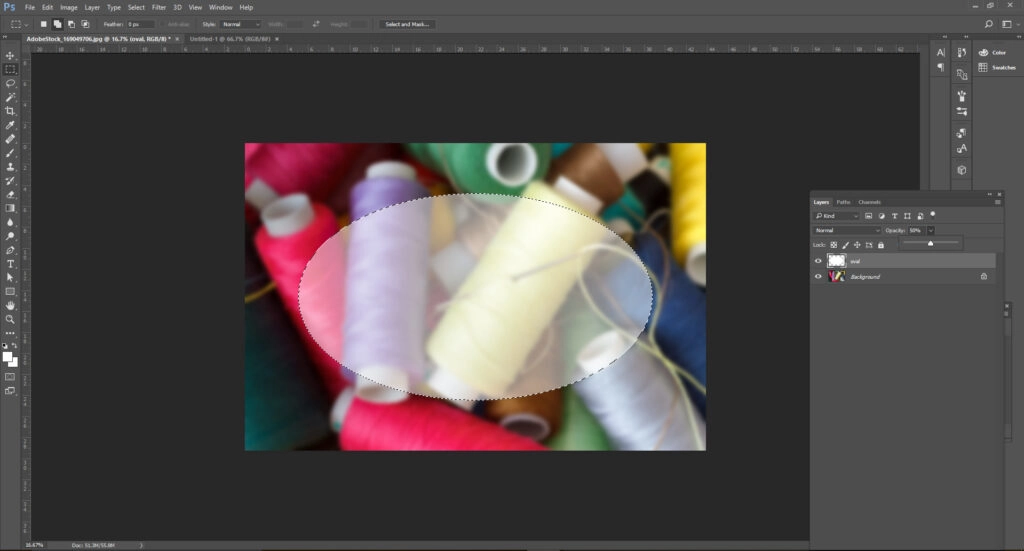The width and height of the screenshot is (1024, 551).
Task: Open the Image menu
Action: pos(69,7)
